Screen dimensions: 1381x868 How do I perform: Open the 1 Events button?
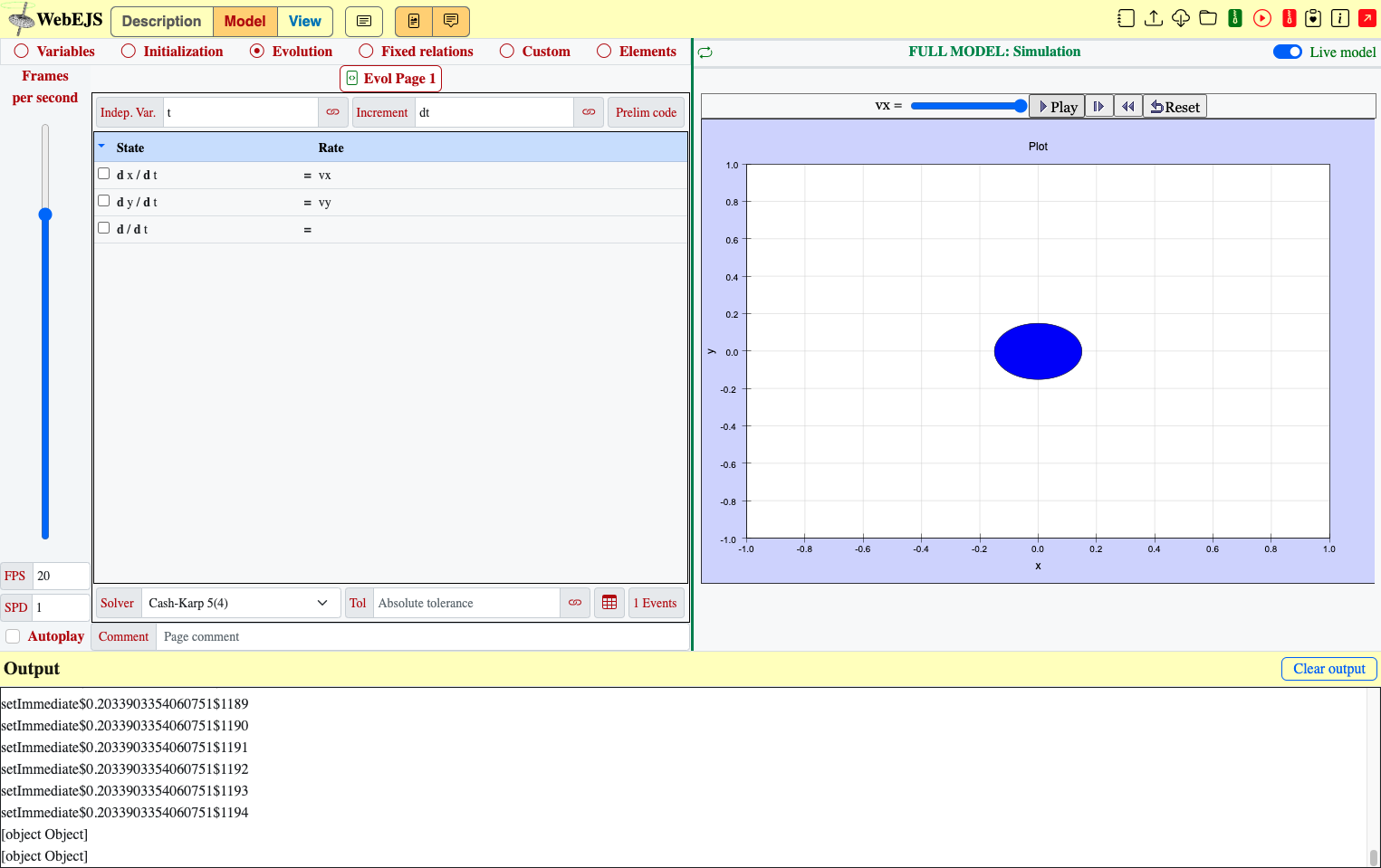pyautogui.click(x=656, y=603)
